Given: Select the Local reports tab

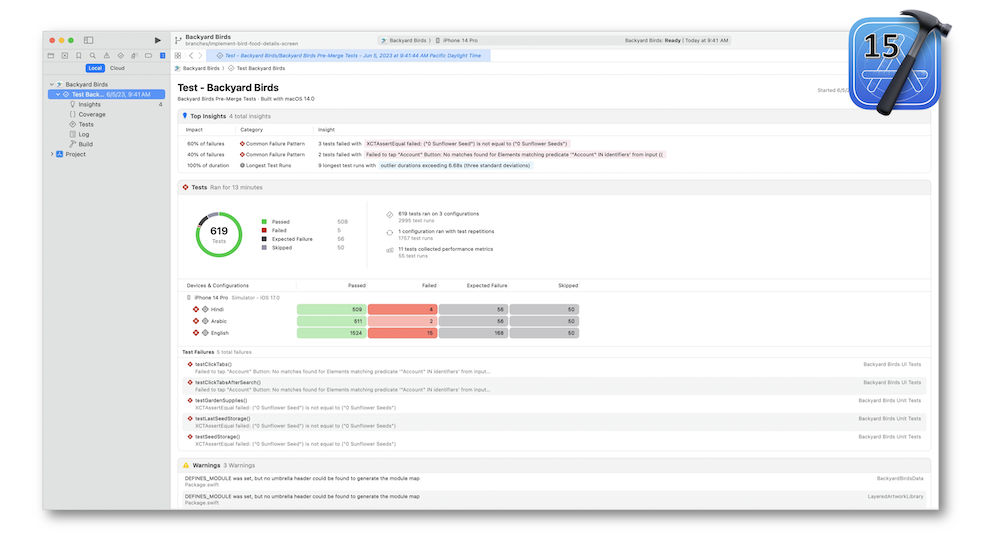Looking at the screenshot, I should [x=95, y=68].
